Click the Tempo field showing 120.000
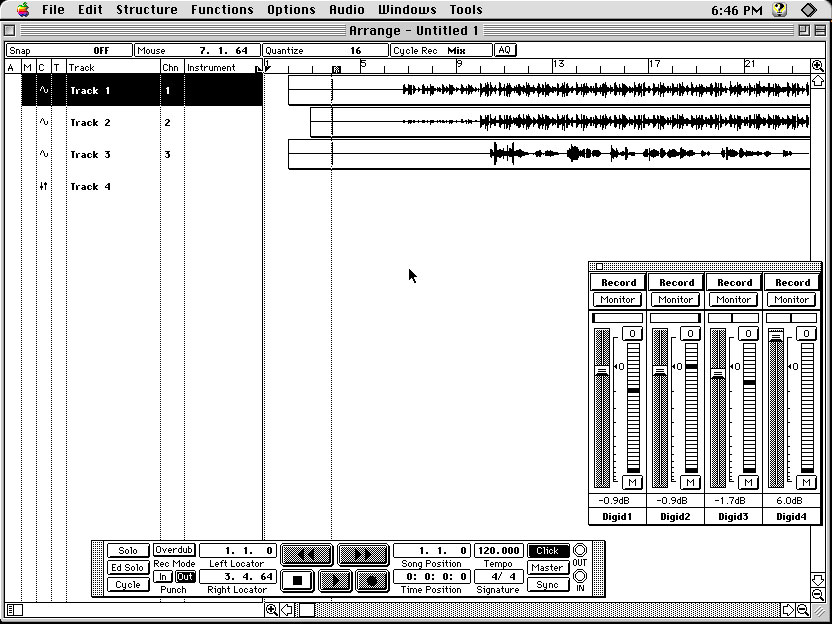Screen dimensions: 832x624 click(x=498, y=551)
